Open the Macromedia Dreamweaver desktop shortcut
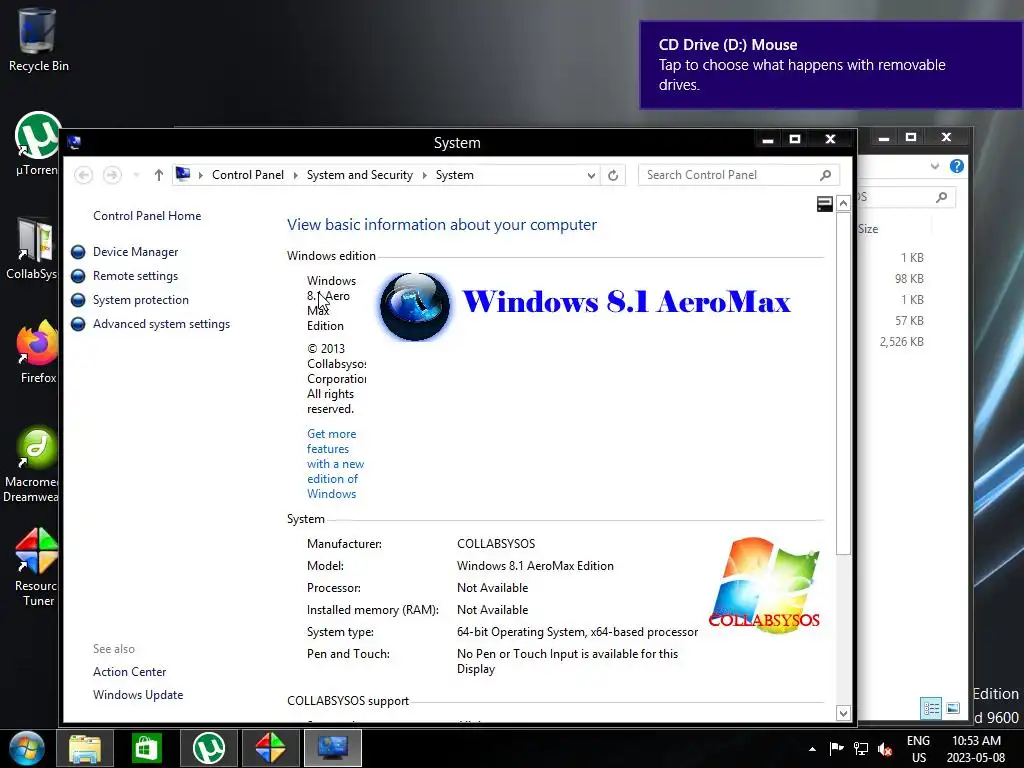1024x768 pixels. 31,464
